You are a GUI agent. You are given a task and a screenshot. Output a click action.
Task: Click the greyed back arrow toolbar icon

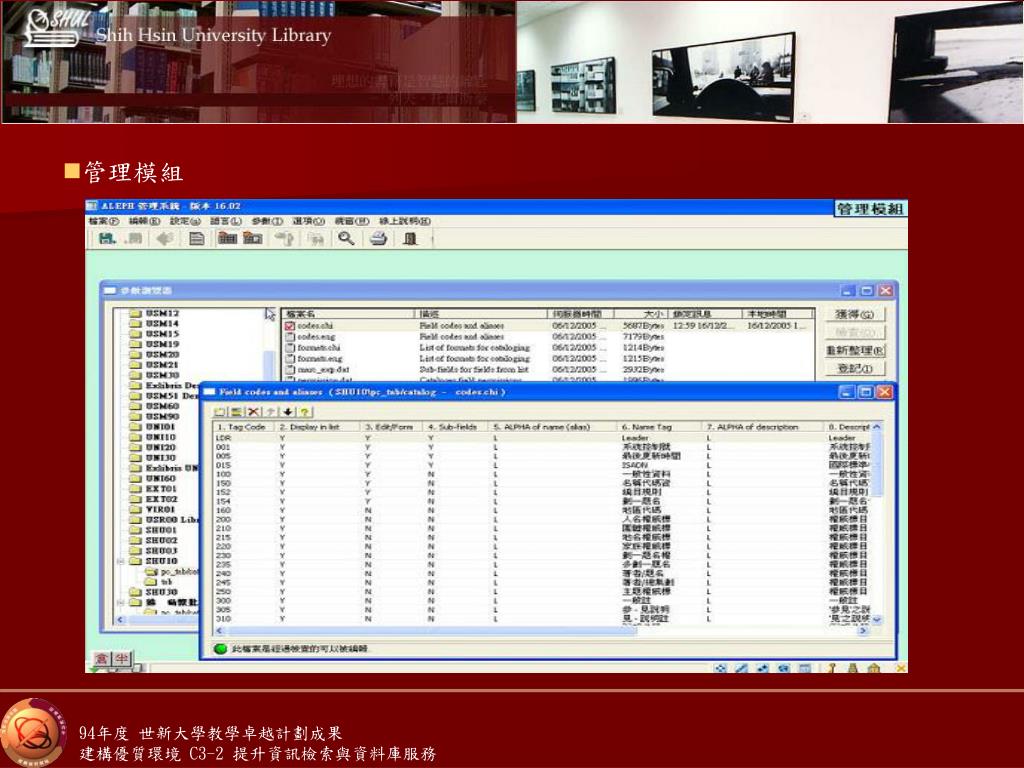tap(165, 239)
